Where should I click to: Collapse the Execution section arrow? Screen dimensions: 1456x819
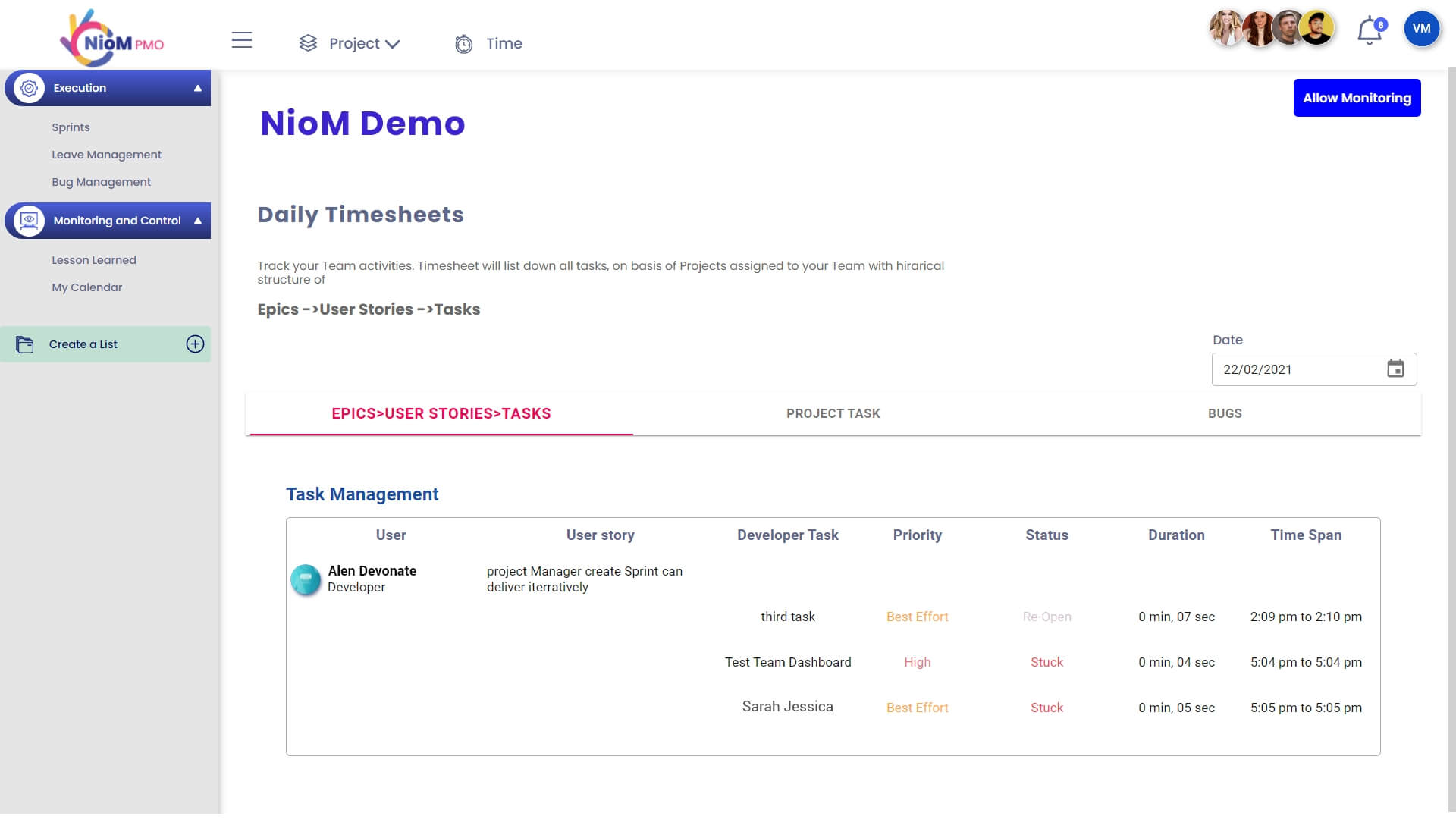[x=198, y=88]
